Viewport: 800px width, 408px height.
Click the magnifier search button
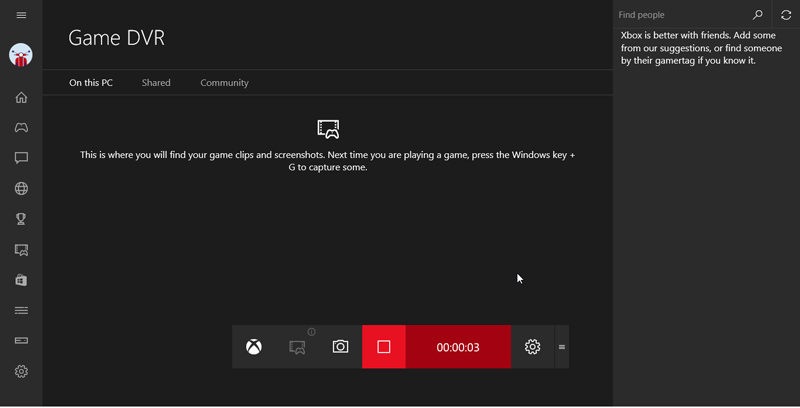[757, 15]
